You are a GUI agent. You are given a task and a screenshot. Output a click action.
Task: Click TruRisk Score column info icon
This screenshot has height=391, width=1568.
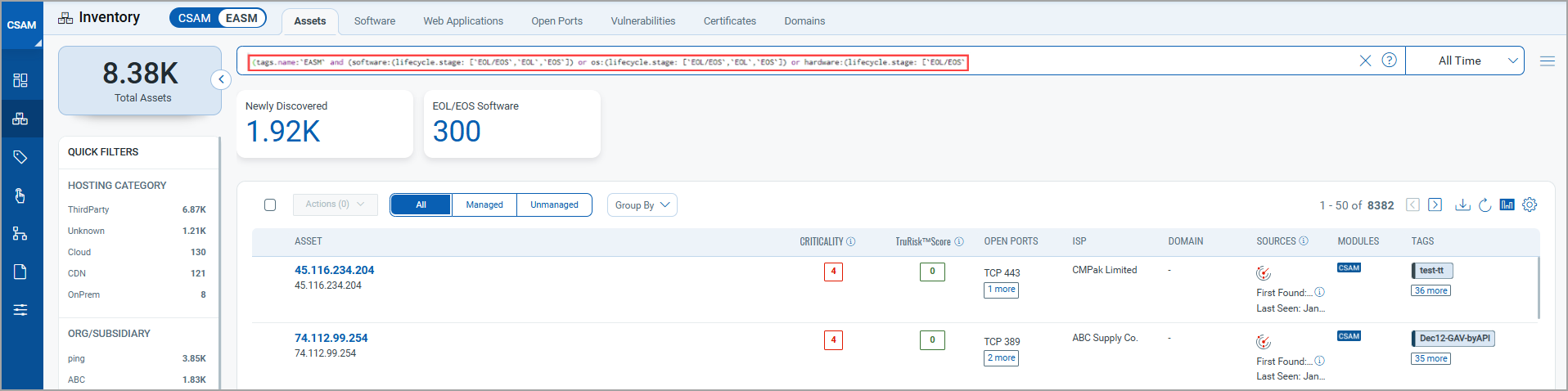point(959,241)
